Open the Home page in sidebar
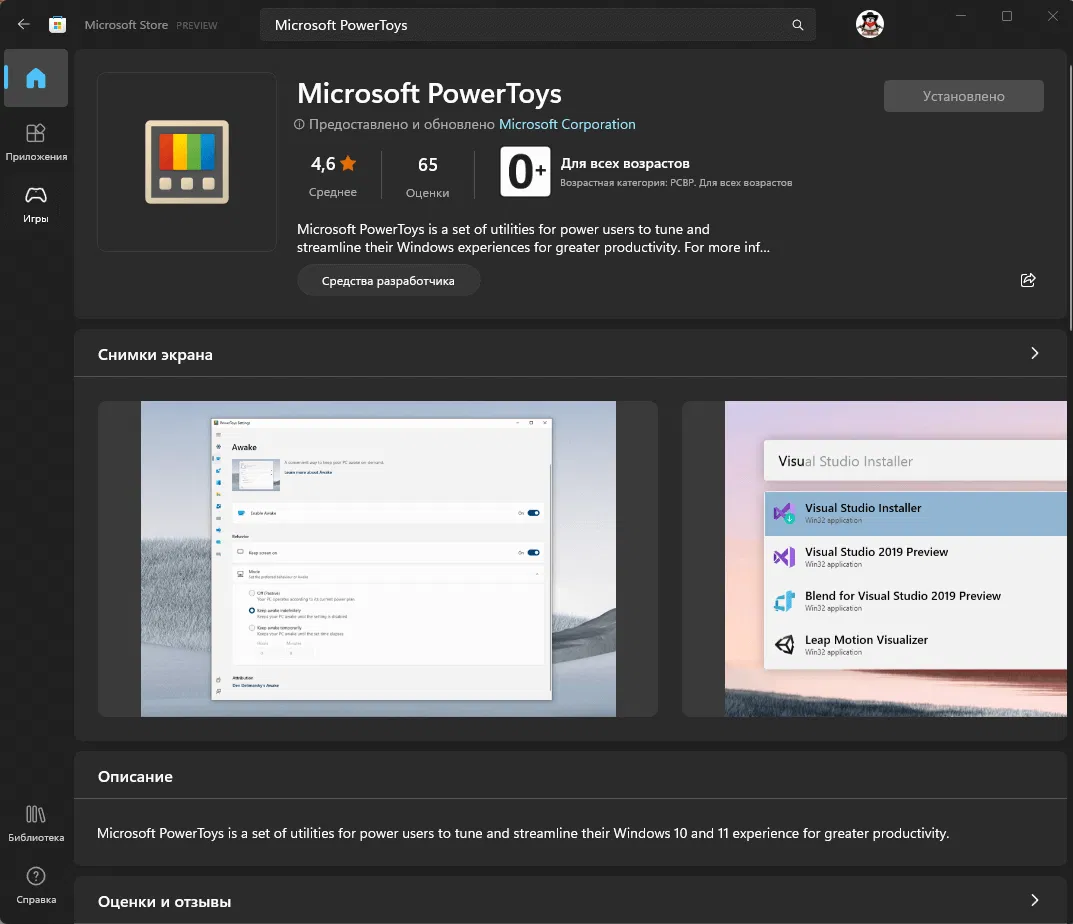Image resolution: width=1073 pixels, height=924 pixels. click(36, 78)
